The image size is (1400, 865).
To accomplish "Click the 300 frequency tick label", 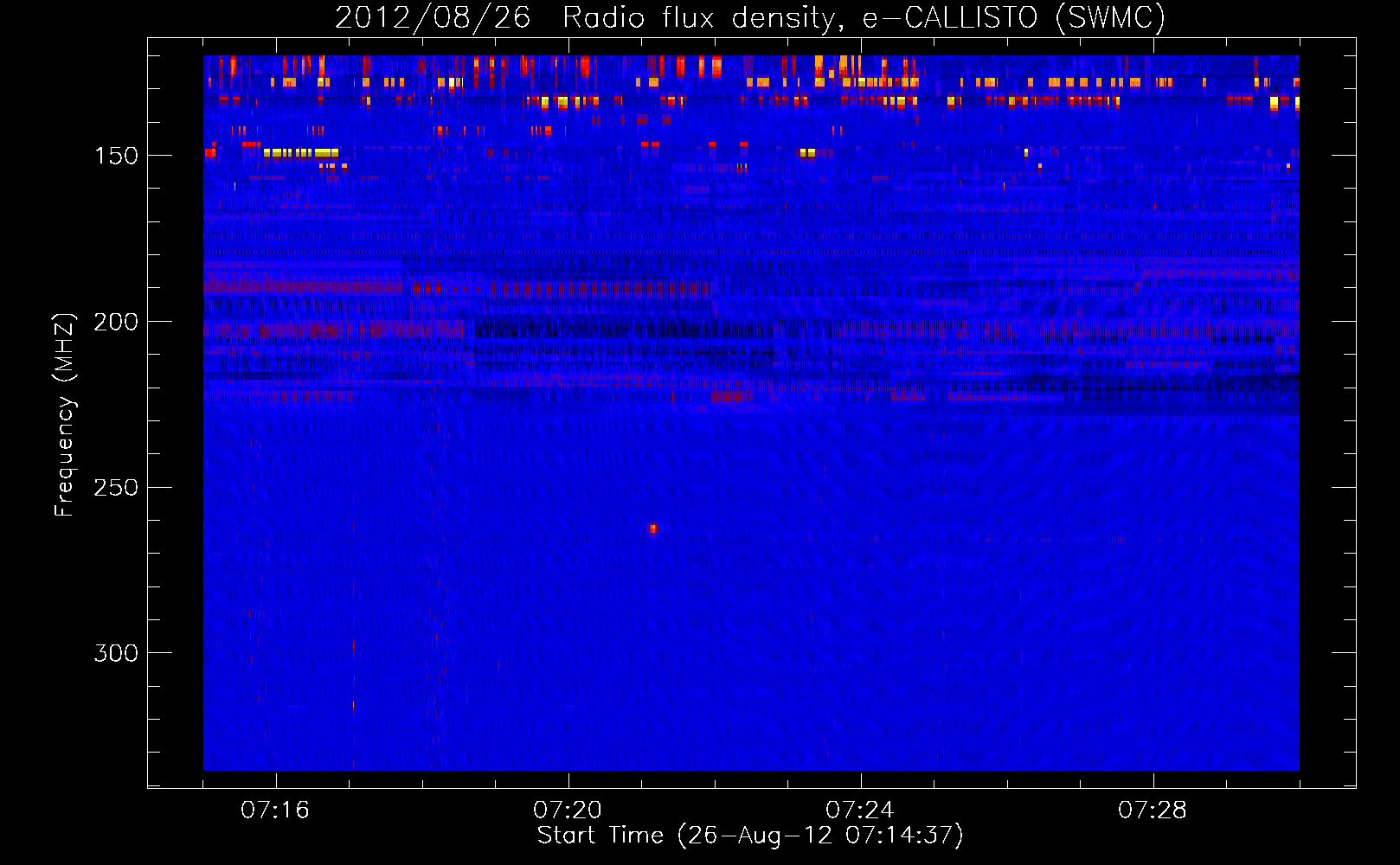I will coord(116,653).
